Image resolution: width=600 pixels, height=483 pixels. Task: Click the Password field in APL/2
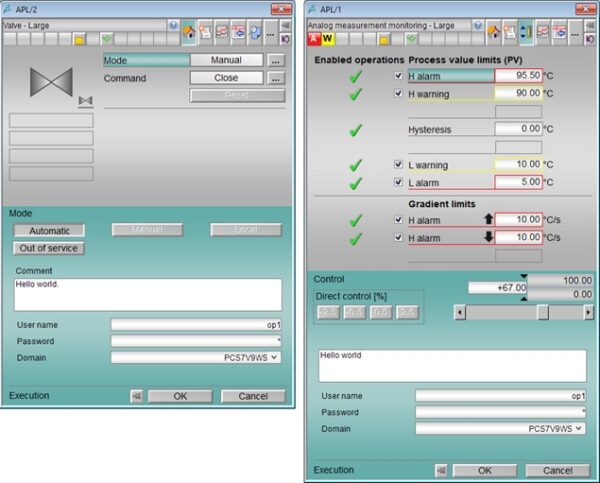click(196, 341)
